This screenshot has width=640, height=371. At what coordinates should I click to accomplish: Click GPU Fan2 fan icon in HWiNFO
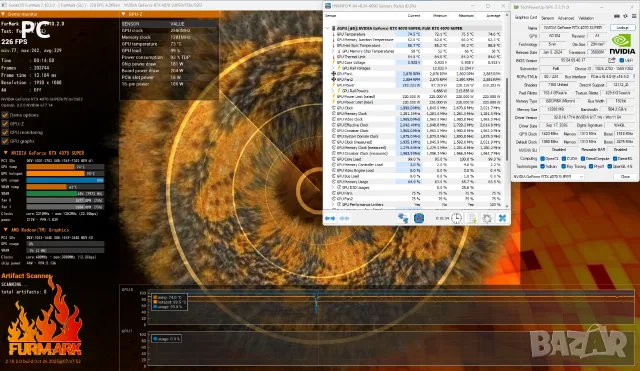pos(334,79)
